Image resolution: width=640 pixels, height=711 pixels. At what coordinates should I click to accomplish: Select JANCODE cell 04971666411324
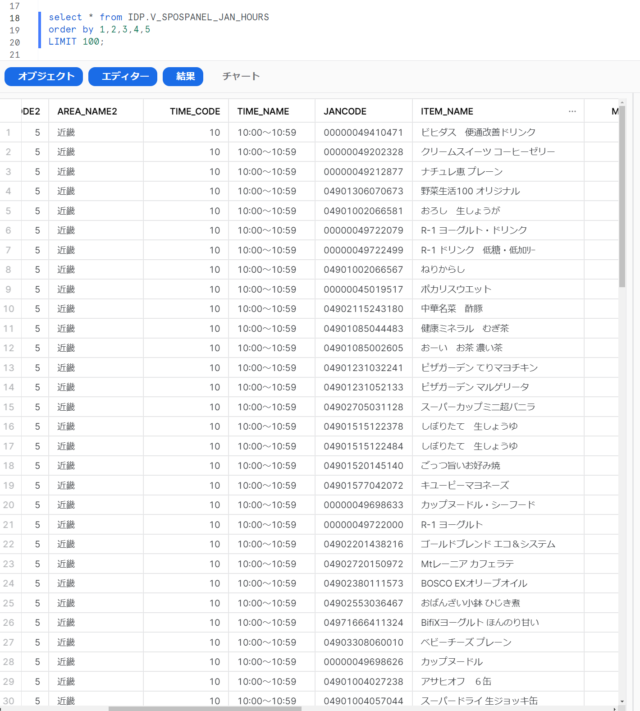(x=363, y=623)
